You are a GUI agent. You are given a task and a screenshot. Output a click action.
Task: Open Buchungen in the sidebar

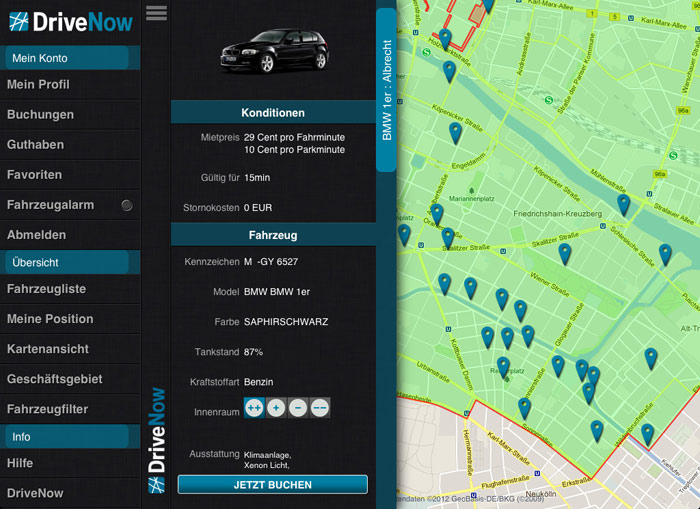[70, 115]
